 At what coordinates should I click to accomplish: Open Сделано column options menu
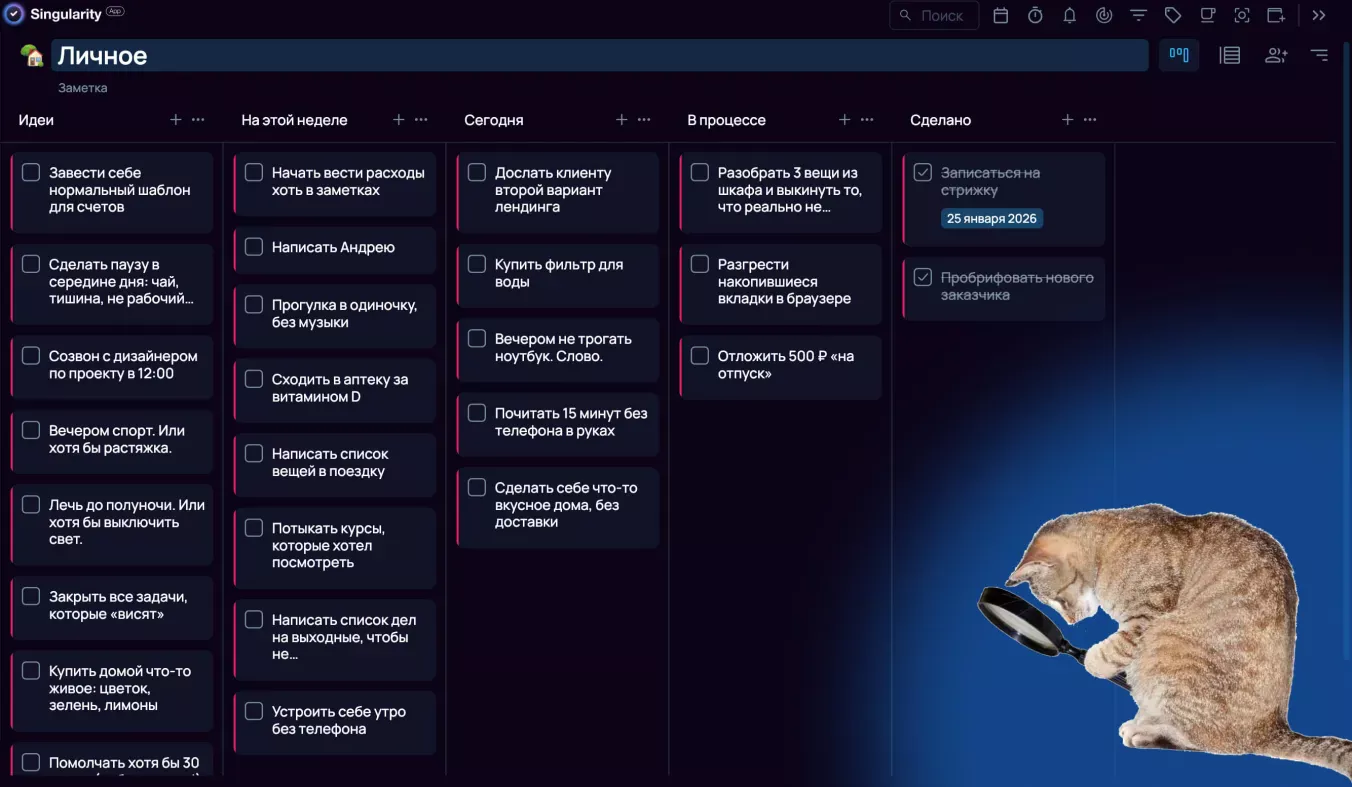1090,120
